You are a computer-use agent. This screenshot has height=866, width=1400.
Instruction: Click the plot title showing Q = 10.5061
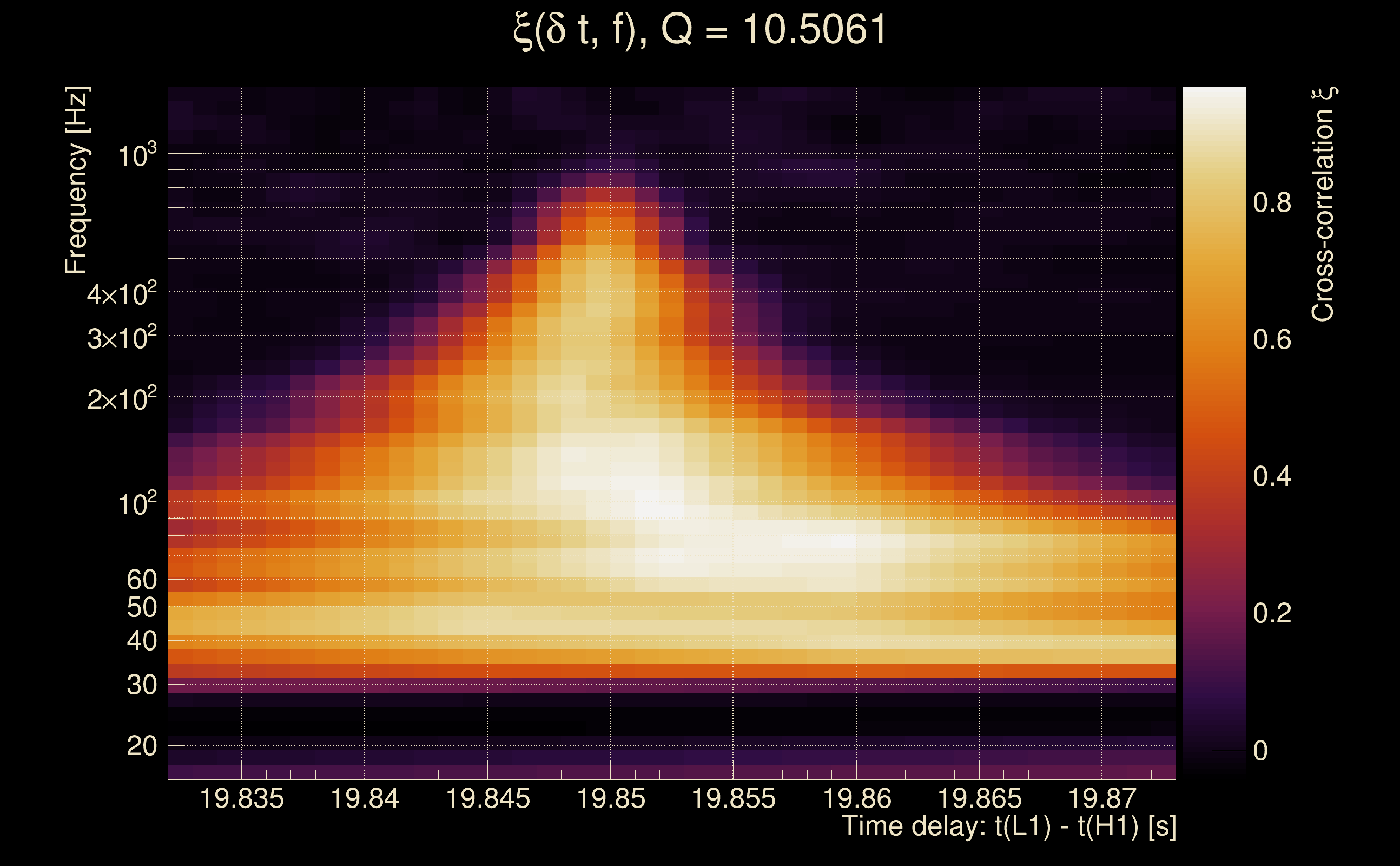click(699, 30)
